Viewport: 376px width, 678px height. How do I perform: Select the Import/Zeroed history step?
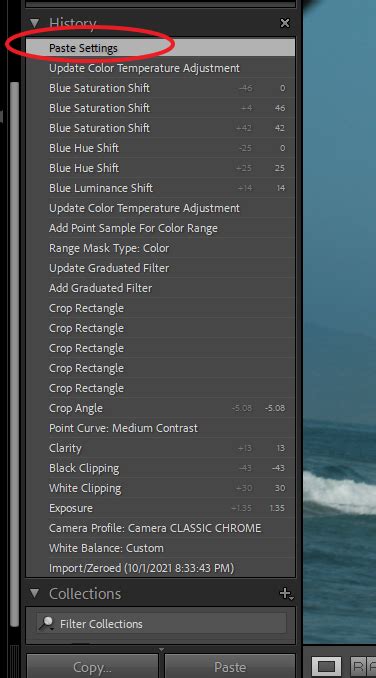point(161,568)
